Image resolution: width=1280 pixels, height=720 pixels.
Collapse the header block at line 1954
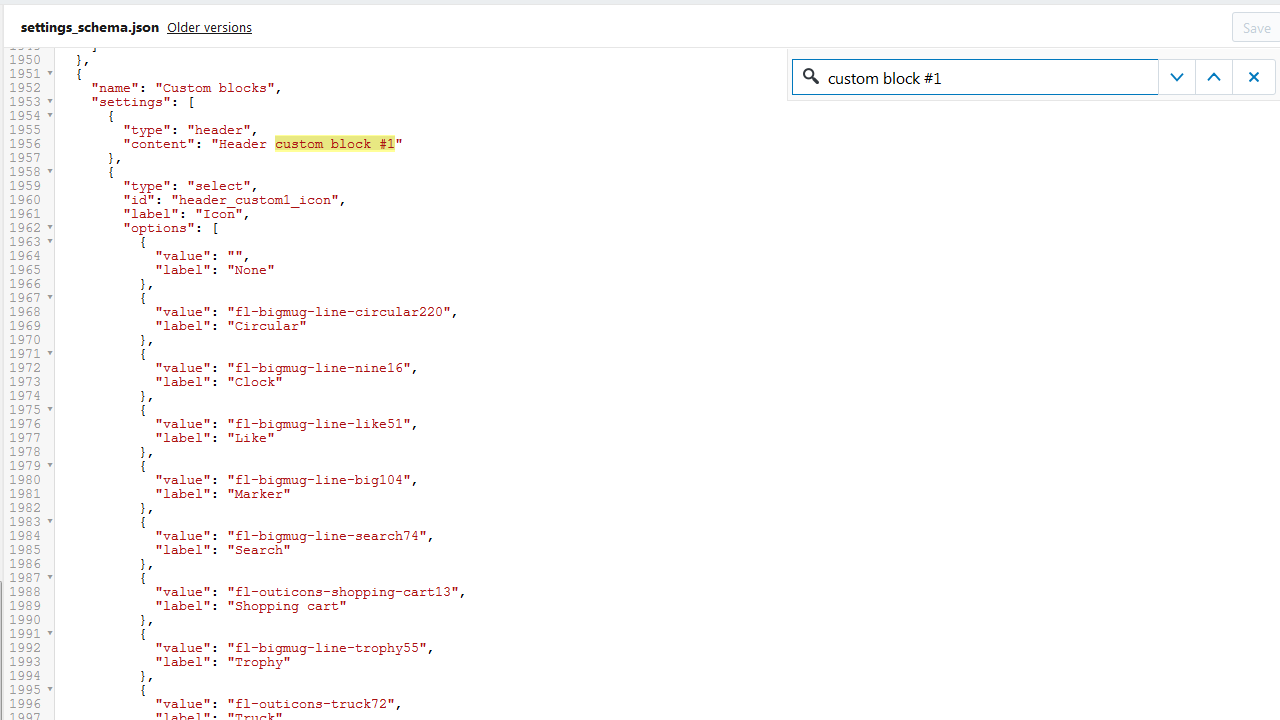pyautogui.click(x=51, y=115)
